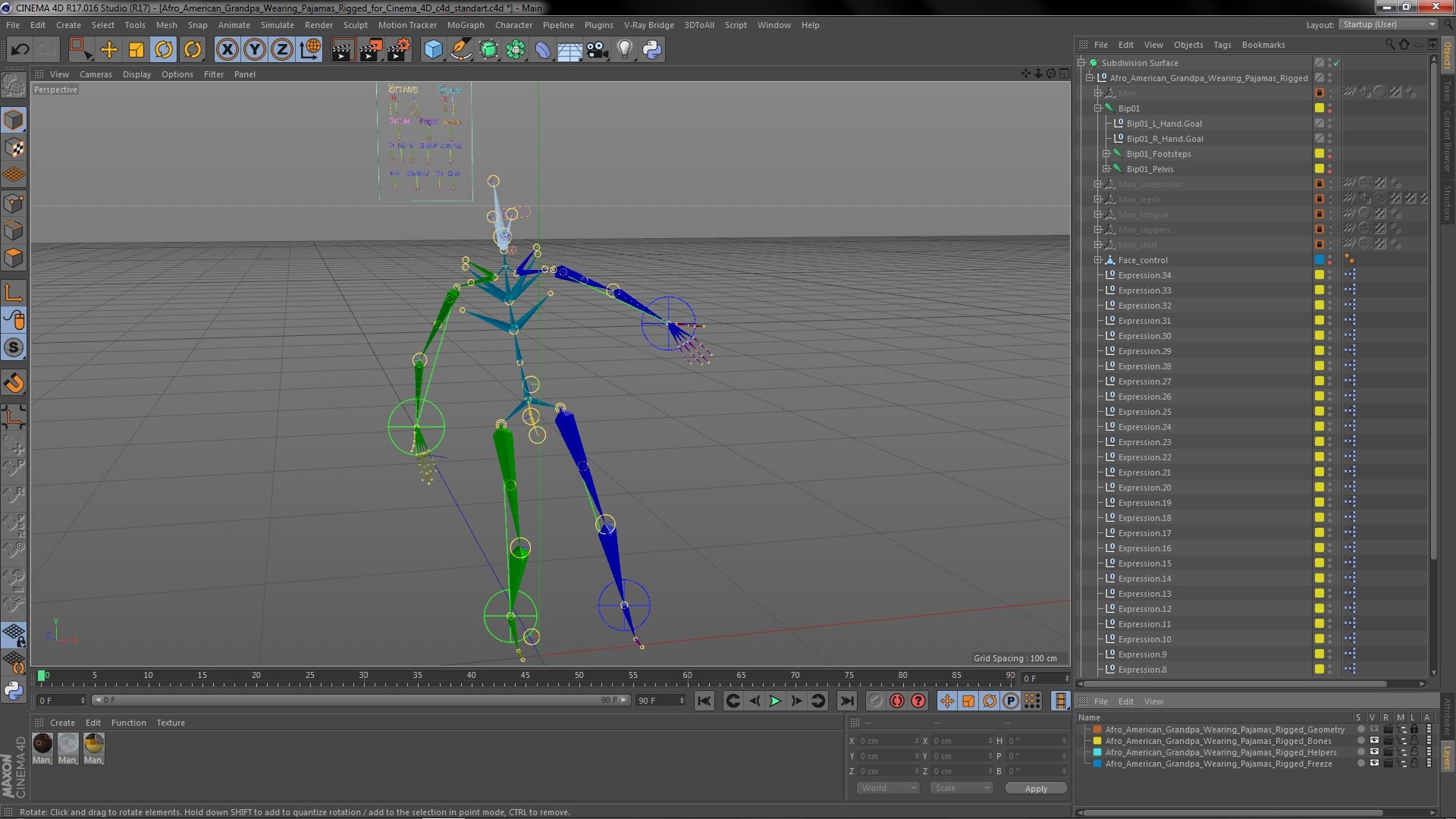Screen dimensions: 1456x819
Task: Select the Move tool
Action: [108, 50]
